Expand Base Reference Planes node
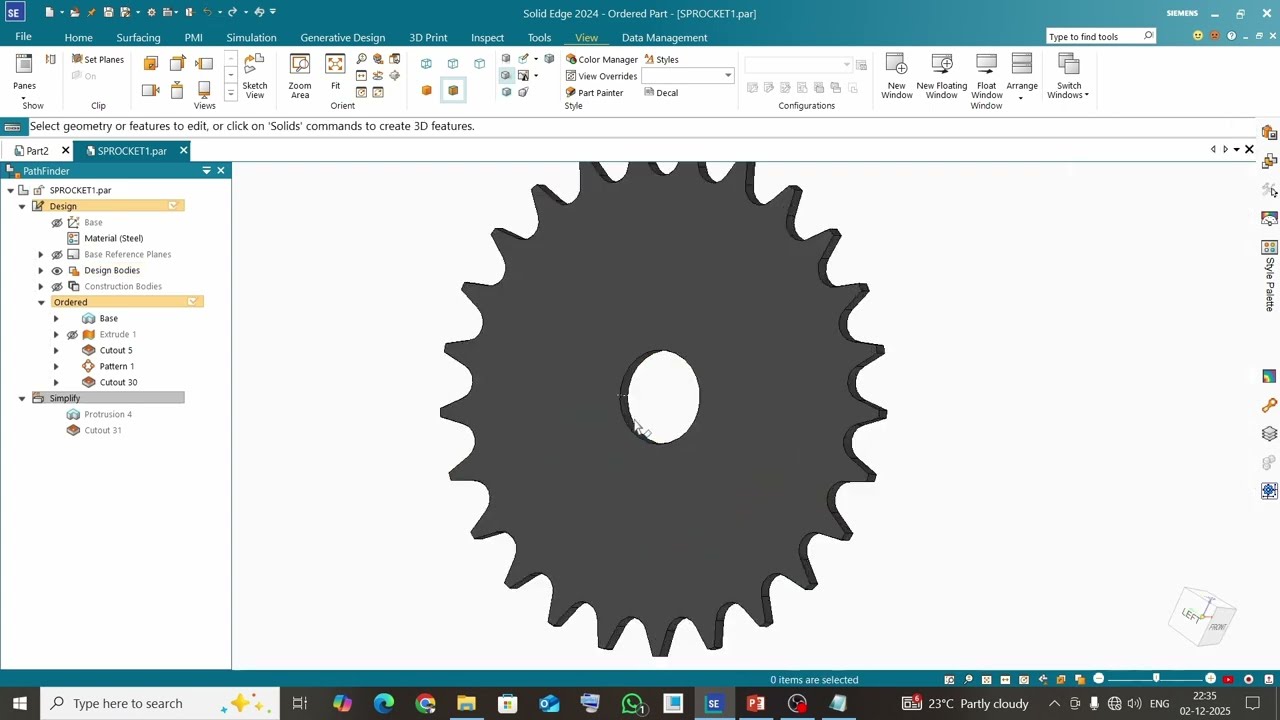Image resolution: width=1280 pixels, height=720 pixels. 41,254
